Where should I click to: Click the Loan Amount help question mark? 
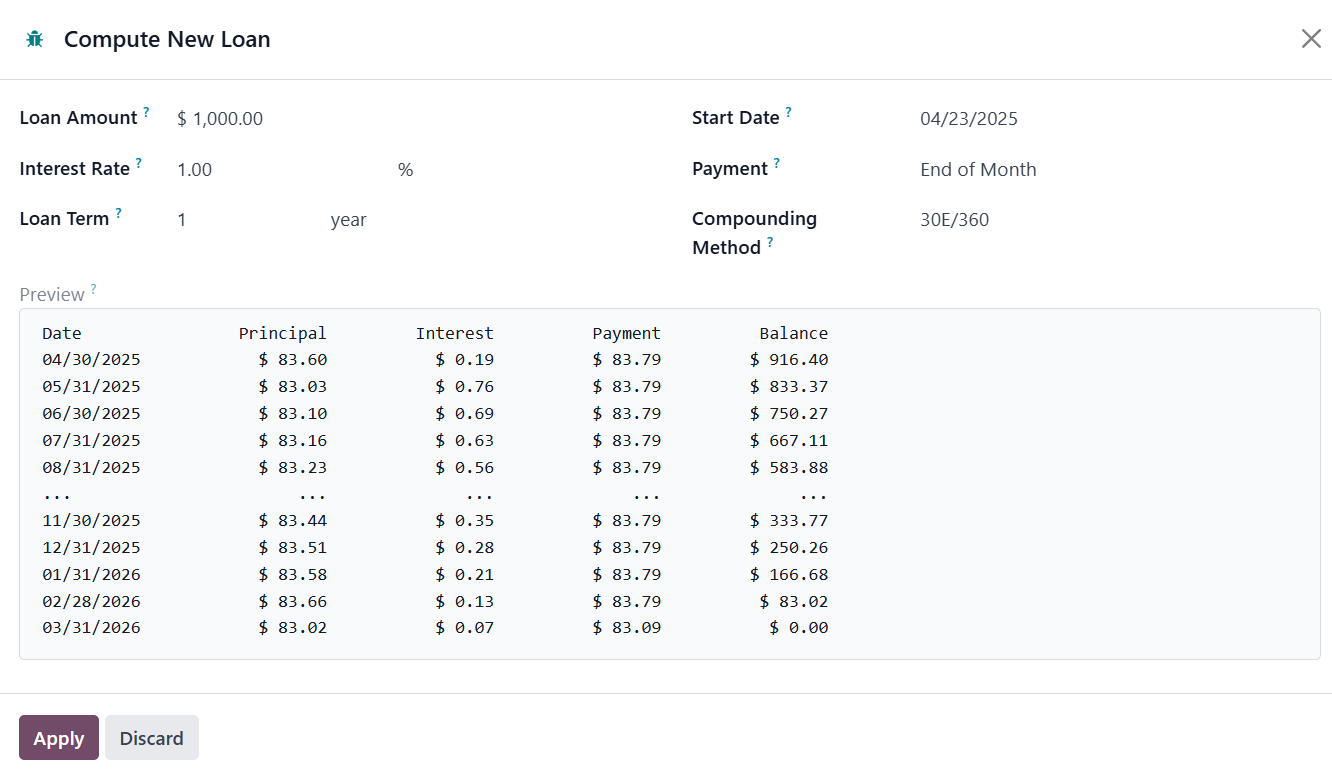point(146,112)
